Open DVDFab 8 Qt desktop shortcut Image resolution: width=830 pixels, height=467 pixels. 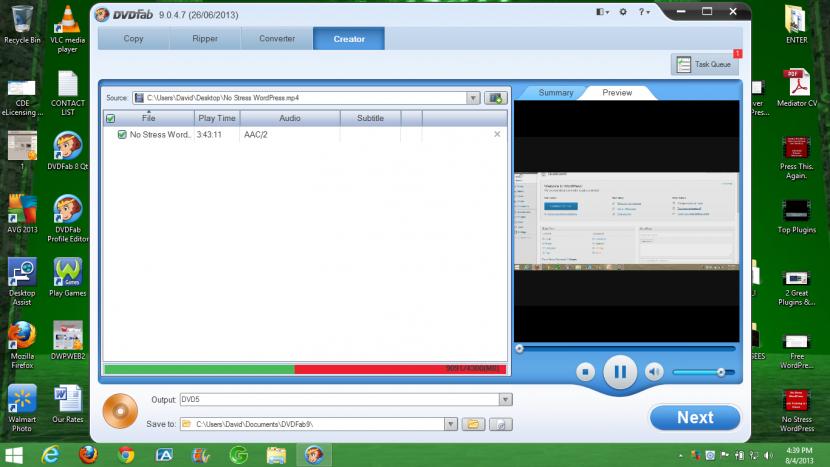tap(68, 151)
